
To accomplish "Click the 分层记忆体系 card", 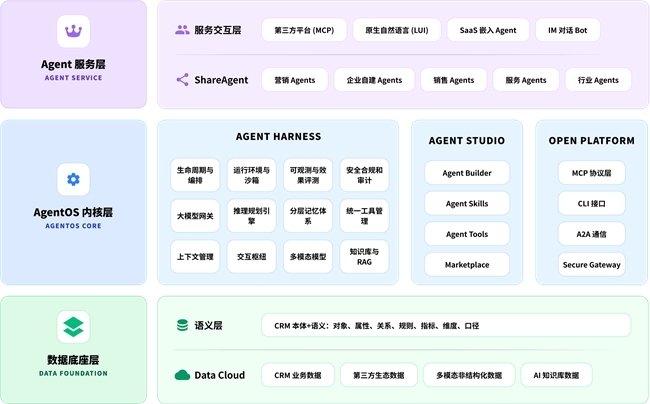I will (308, 216).
